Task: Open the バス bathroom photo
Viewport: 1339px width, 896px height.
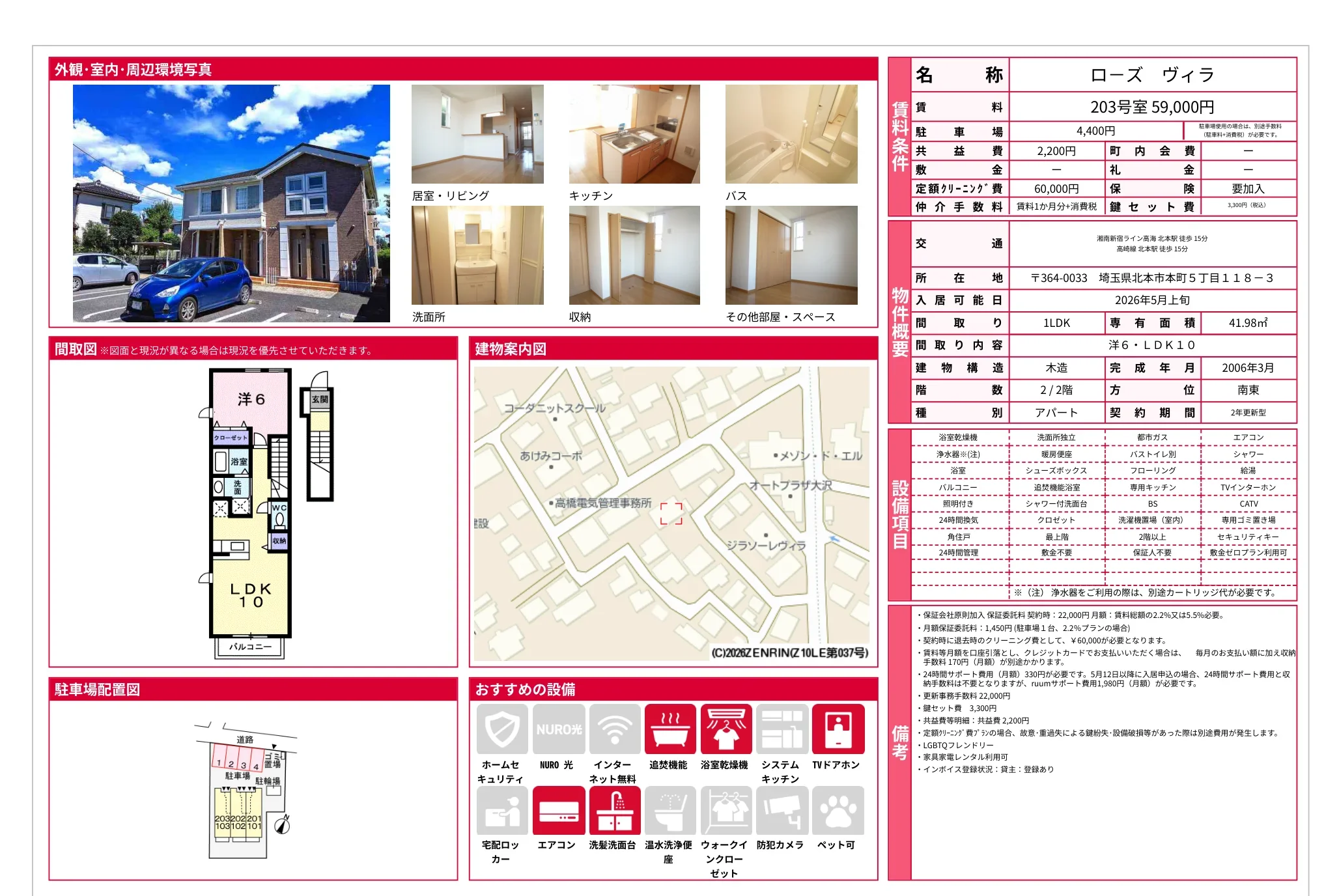Action: tap(791, 134)
